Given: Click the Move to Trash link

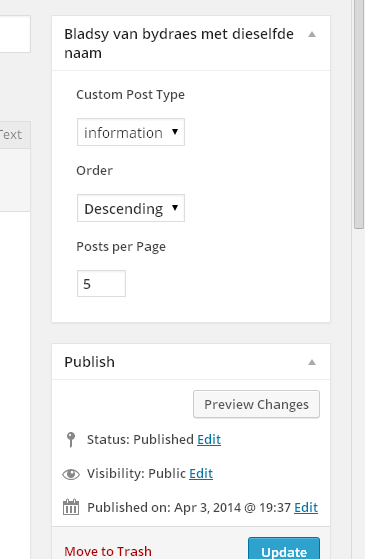Looking at the screenshot, I should point(108,552).
